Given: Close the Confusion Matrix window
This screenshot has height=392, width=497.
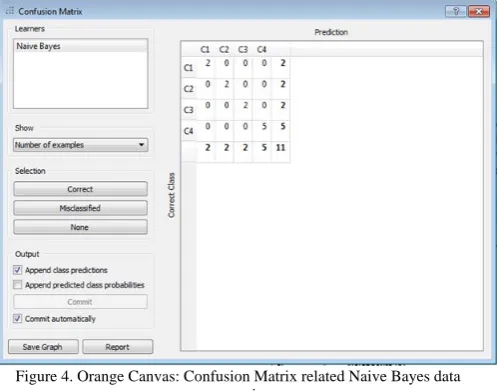Looking at the screenshot, I should coord(479,11).
